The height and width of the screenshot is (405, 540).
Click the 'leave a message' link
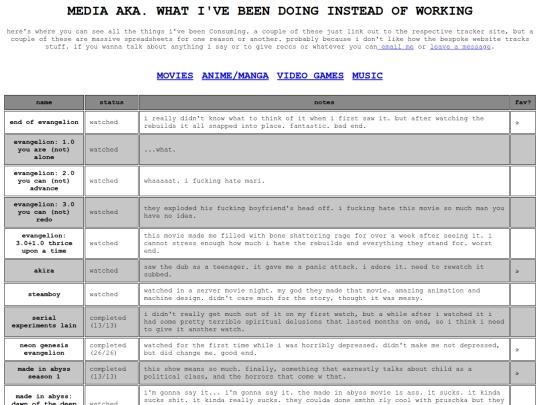tap(460, 46)
